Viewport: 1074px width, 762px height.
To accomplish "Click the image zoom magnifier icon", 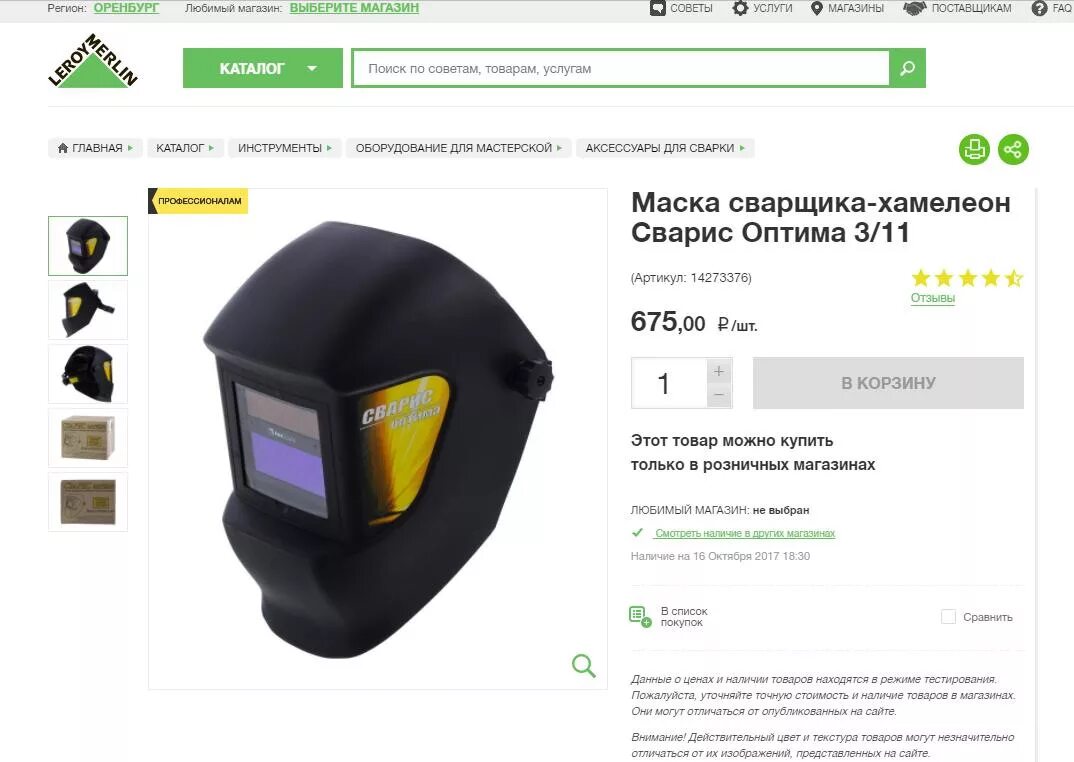I will (x=584, y=665).
